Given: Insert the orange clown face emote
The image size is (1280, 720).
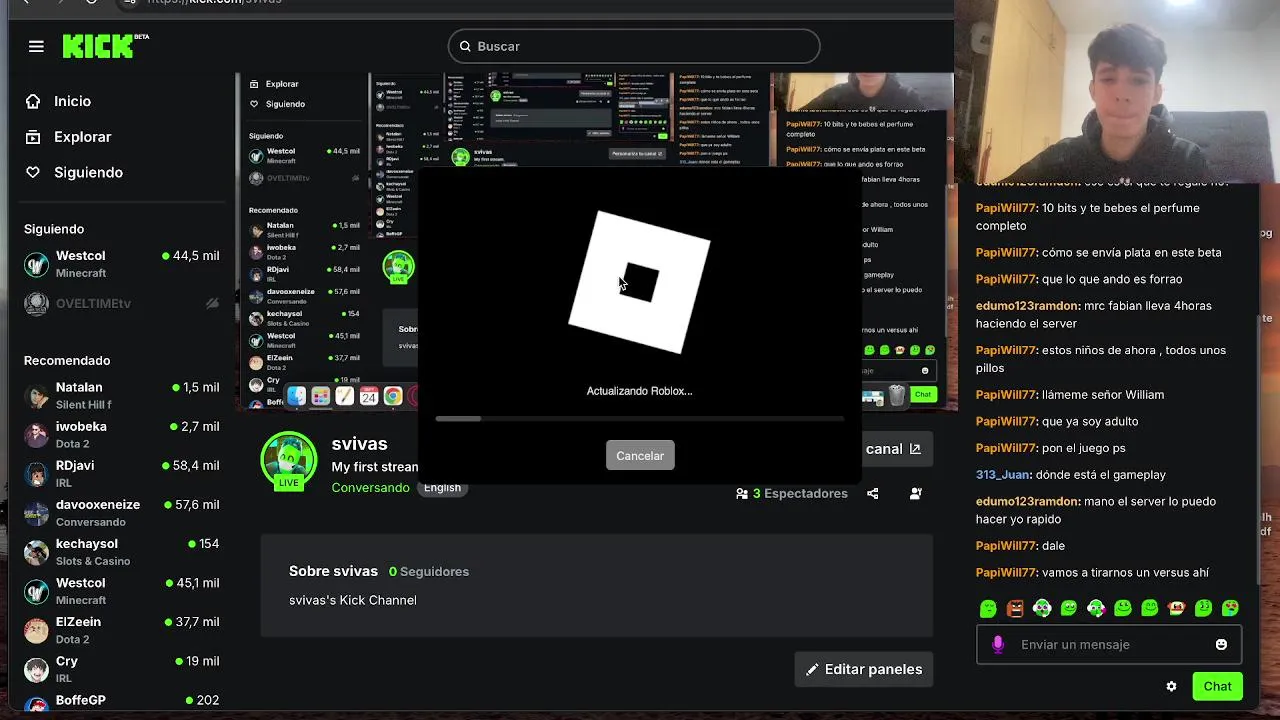Looking at the screenshot, I should (1177, 608).
